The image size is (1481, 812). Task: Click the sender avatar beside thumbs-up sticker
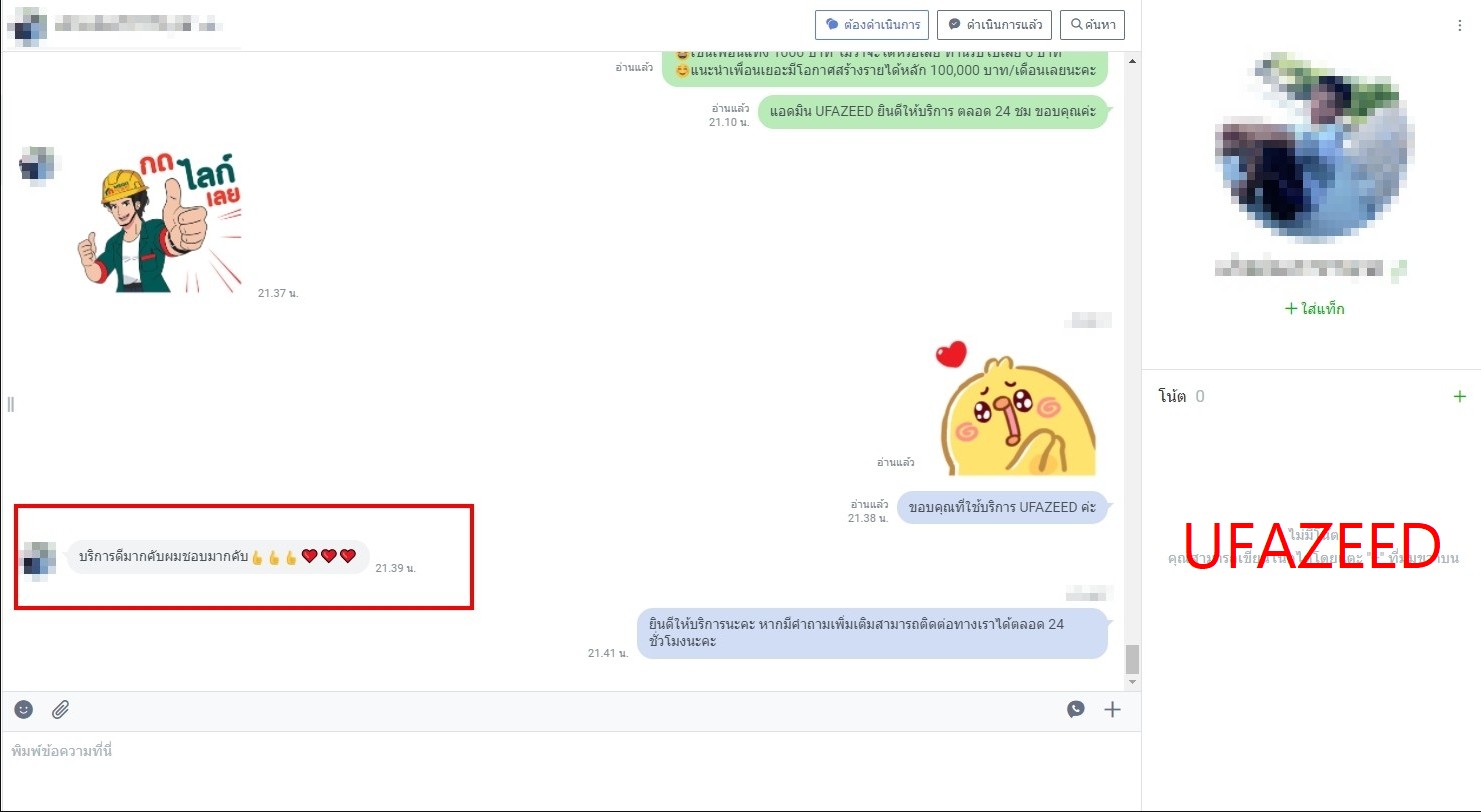[37, 164]
